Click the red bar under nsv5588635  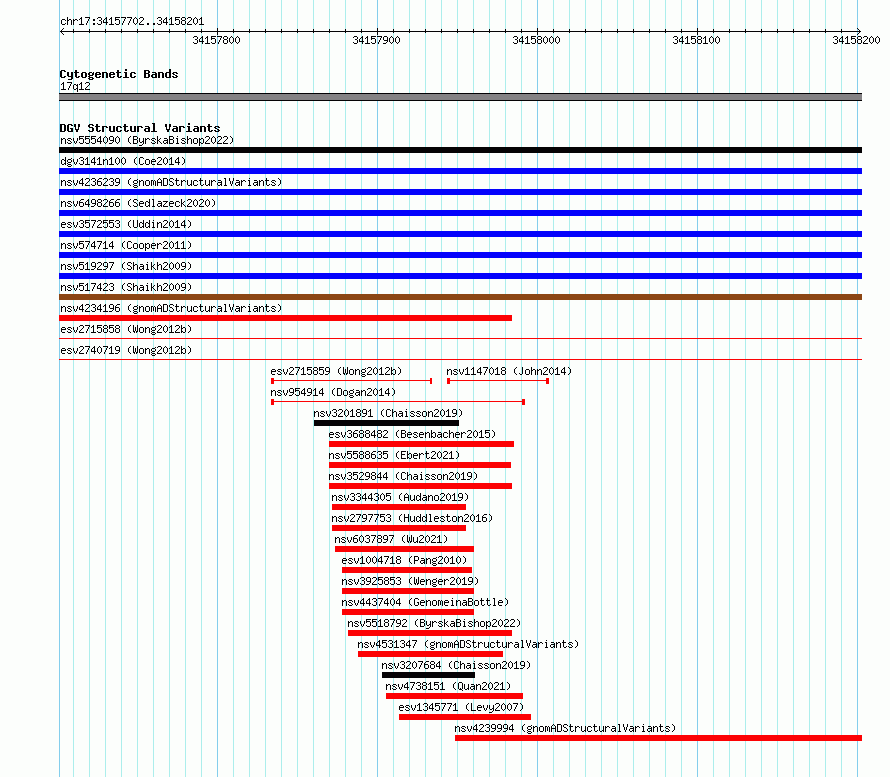419,465
